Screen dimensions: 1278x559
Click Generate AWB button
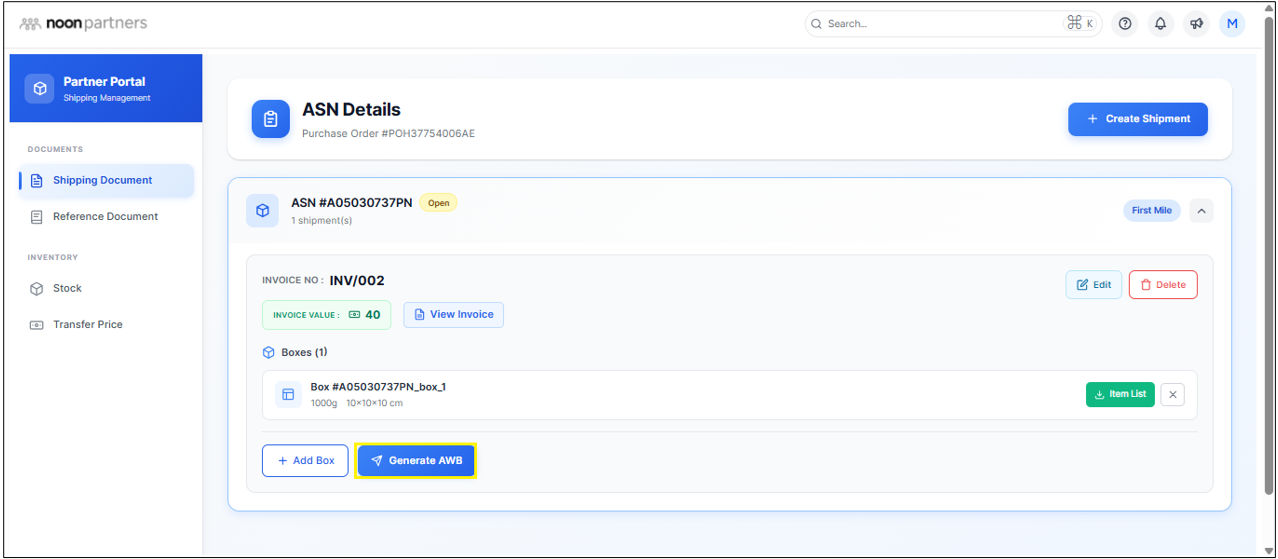coord(416,461)
